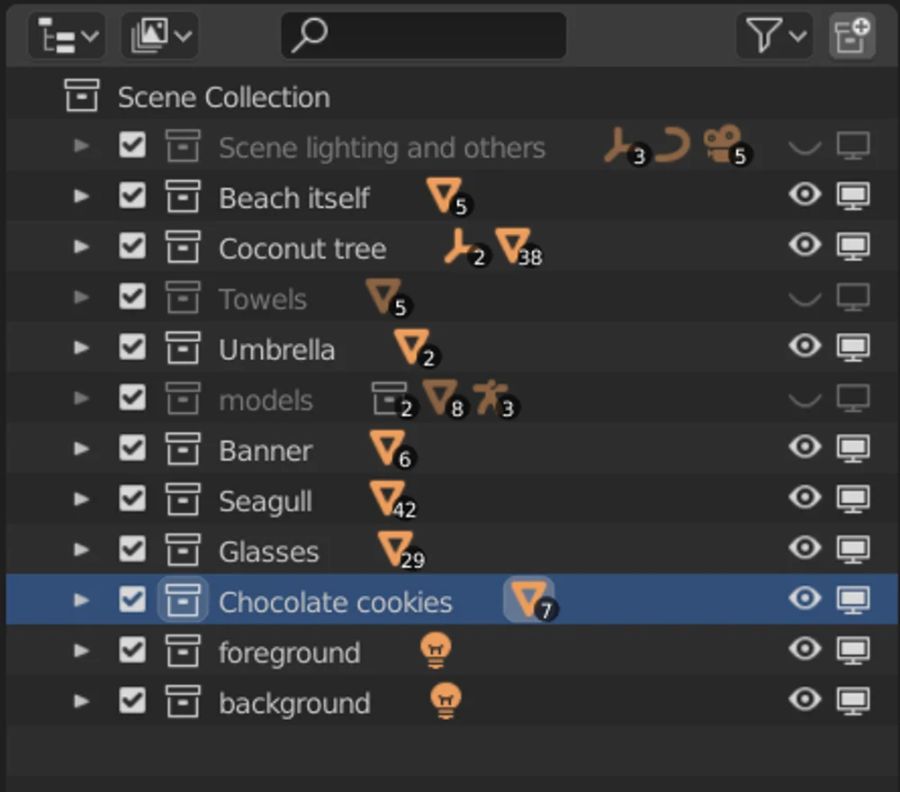Toggle eye visibility for background collection
The image size is (900, 792).
click(804, 701)
